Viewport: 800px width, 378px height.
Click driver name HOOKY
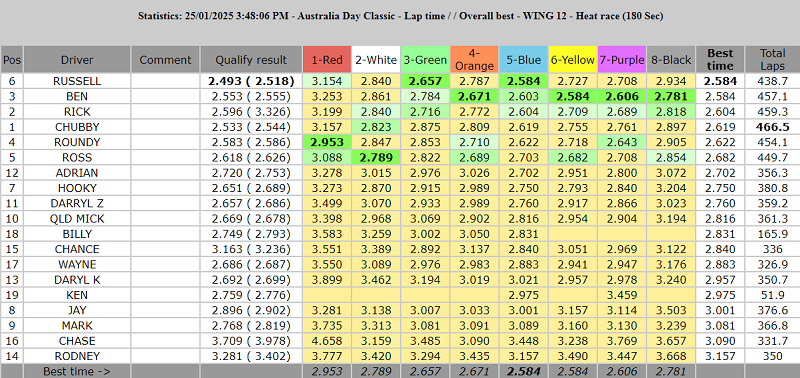point(77,188)
